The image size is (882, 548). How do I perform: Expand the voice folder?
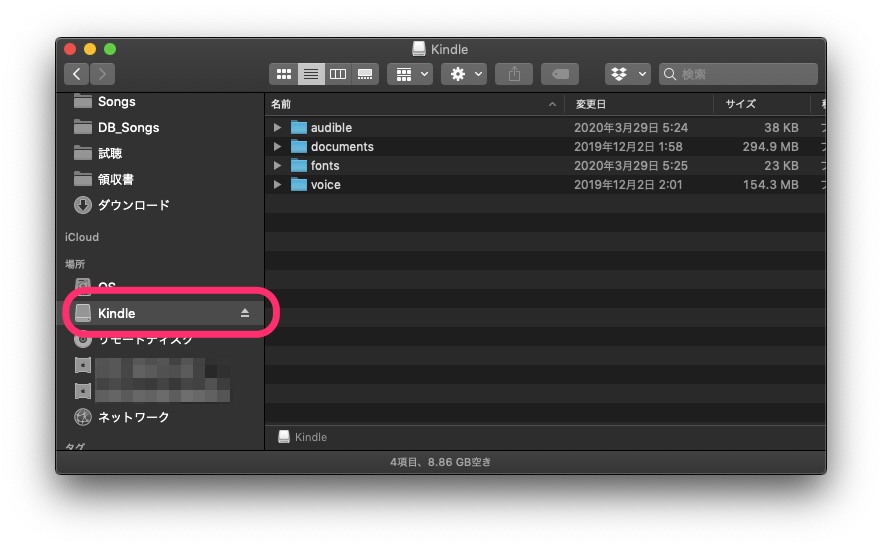tap(277, 185)
